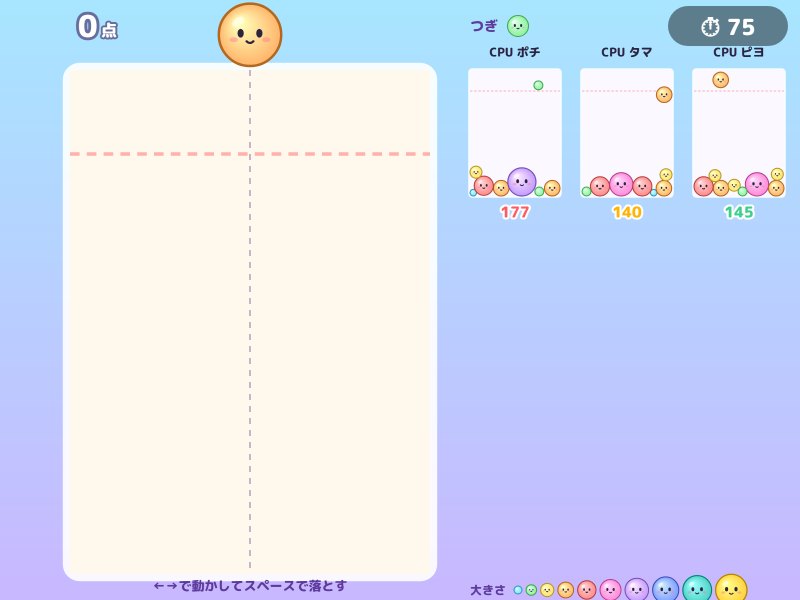Click the yellow ball in CPU ポチ board
This screenshot has width=800, height=600.
(x=476, y=172)
